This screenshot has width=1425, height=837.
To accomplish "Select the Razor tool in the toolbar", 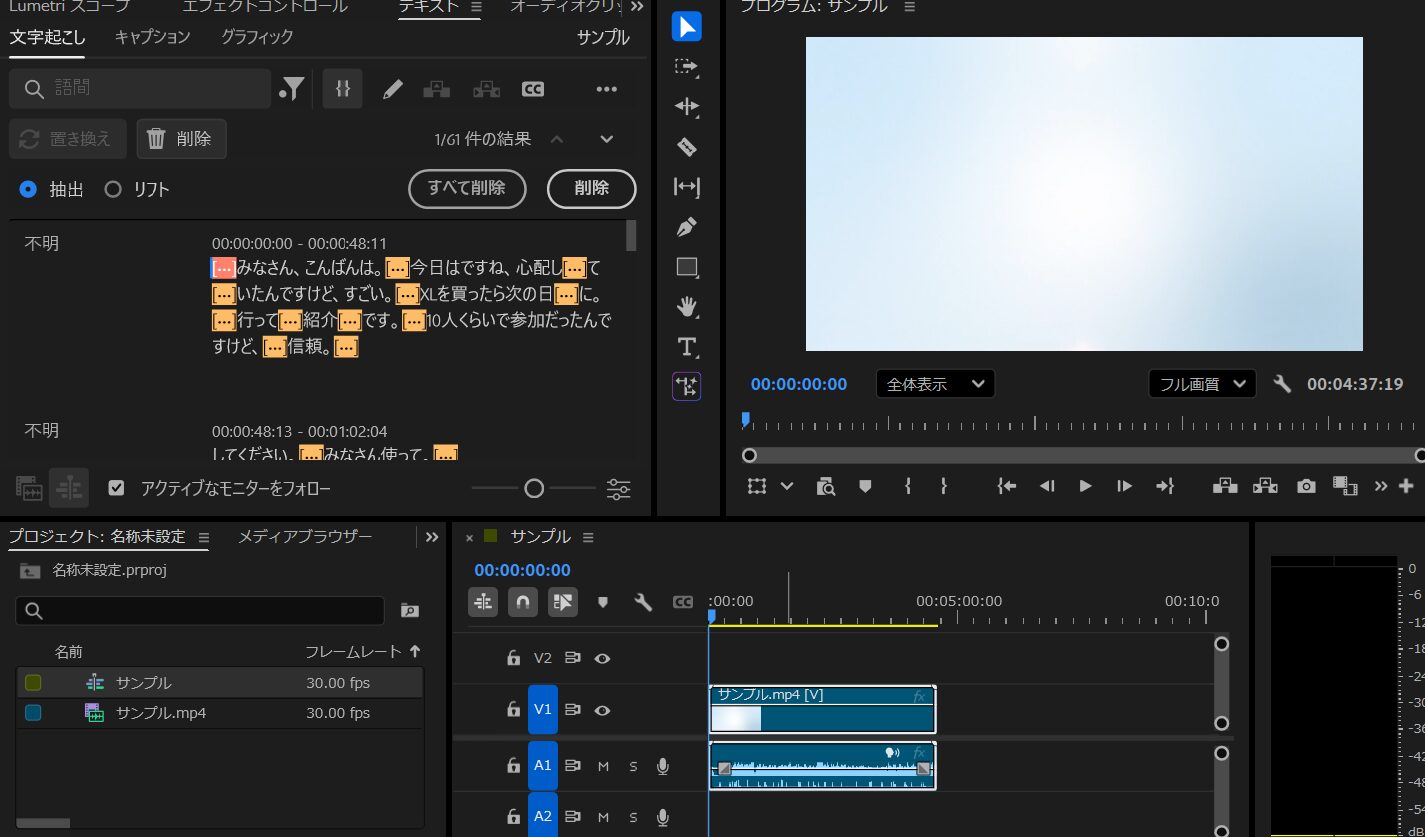I will (x=686, y=147).
